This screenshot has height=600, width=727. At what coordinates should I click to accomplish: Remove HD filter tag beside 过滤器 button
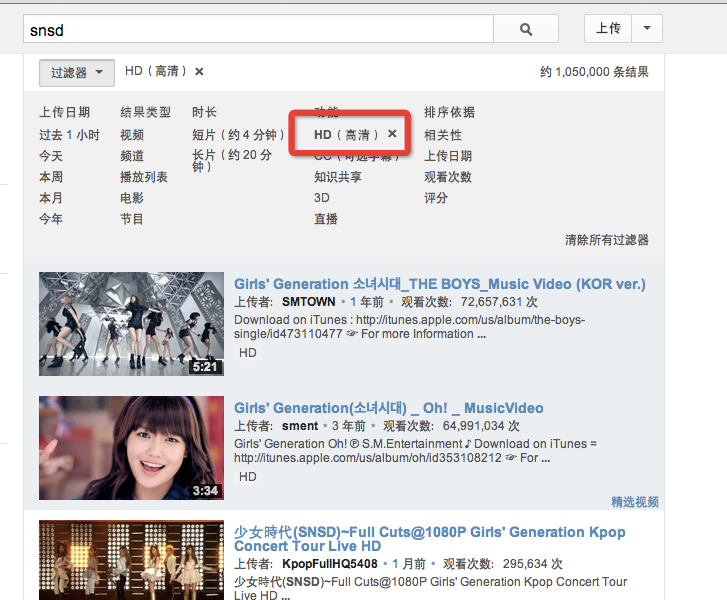[x=199, y=72]
